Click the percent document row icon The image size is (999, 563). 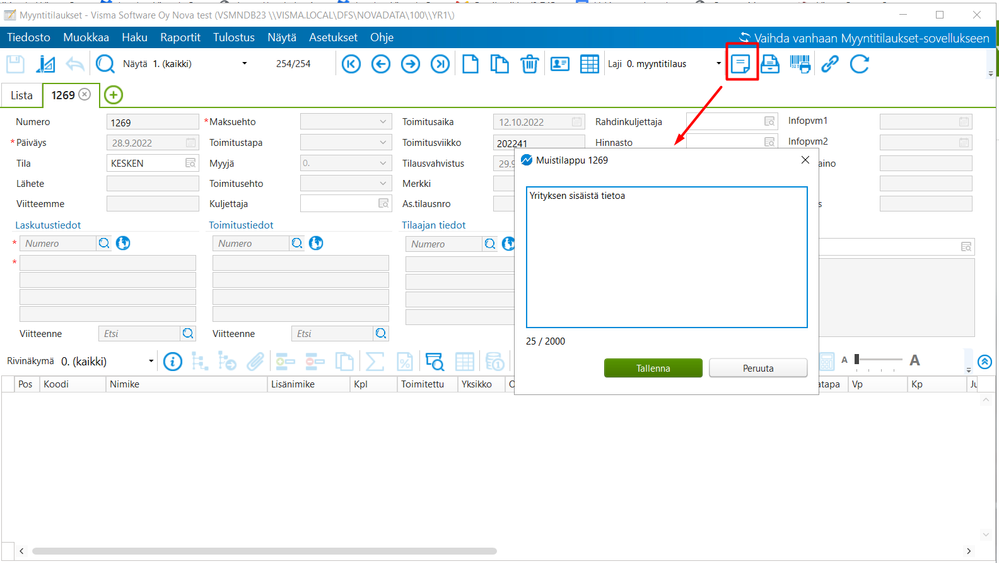405,362
